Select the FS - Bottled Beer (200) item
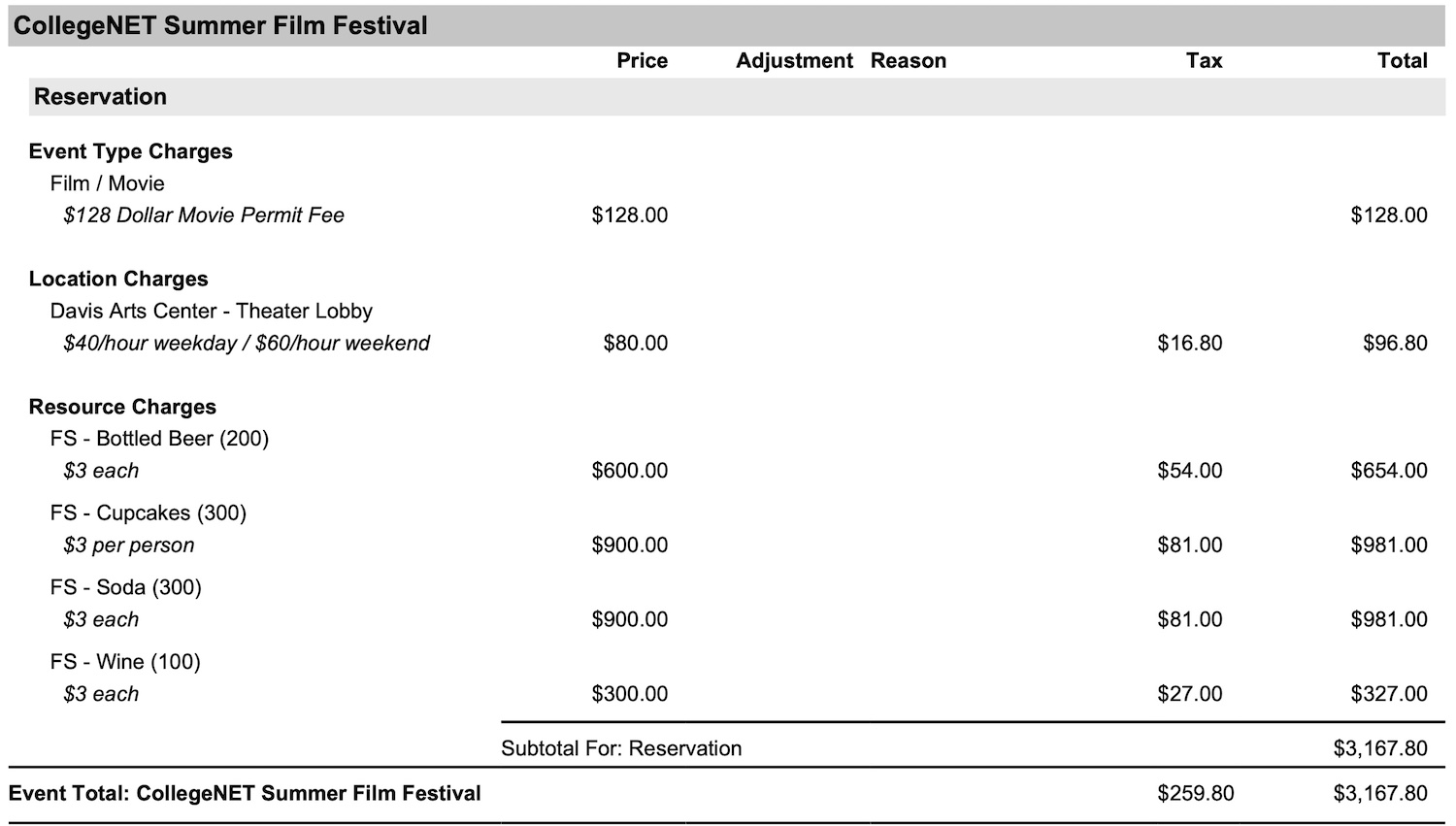1456x826 pixels. (x=159, y=439)
